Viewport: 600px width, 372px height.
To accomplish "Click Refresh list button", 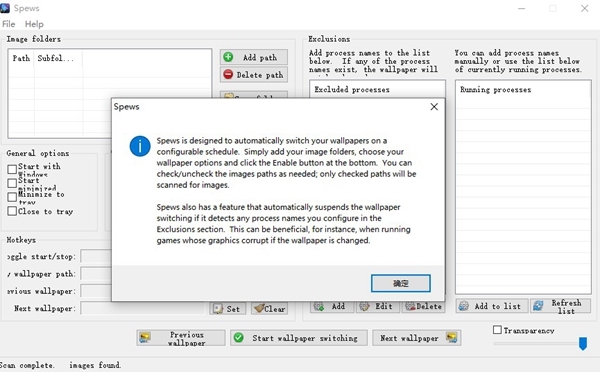I will (x=560, y=306).
